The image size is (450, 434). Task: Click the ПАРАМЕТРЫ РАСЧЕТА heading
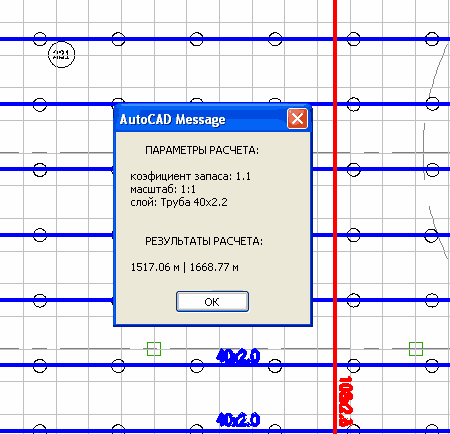[202, 150]
